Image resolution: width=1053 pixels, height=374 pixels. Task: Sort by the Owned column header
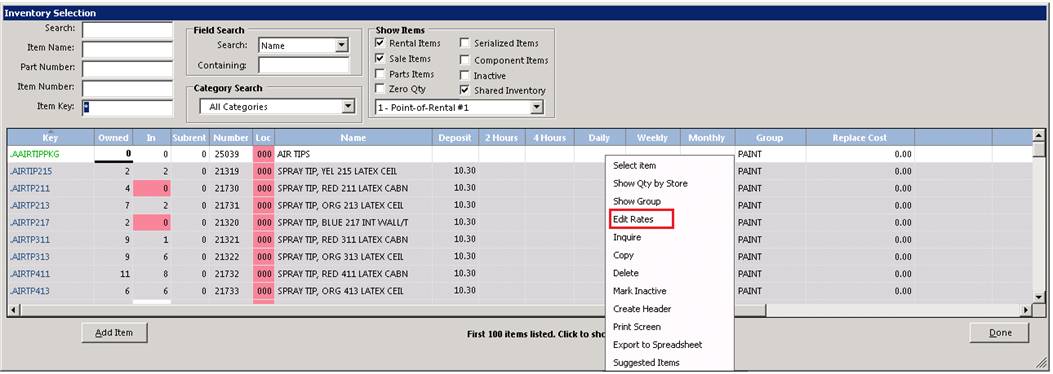tap(113, 137)
